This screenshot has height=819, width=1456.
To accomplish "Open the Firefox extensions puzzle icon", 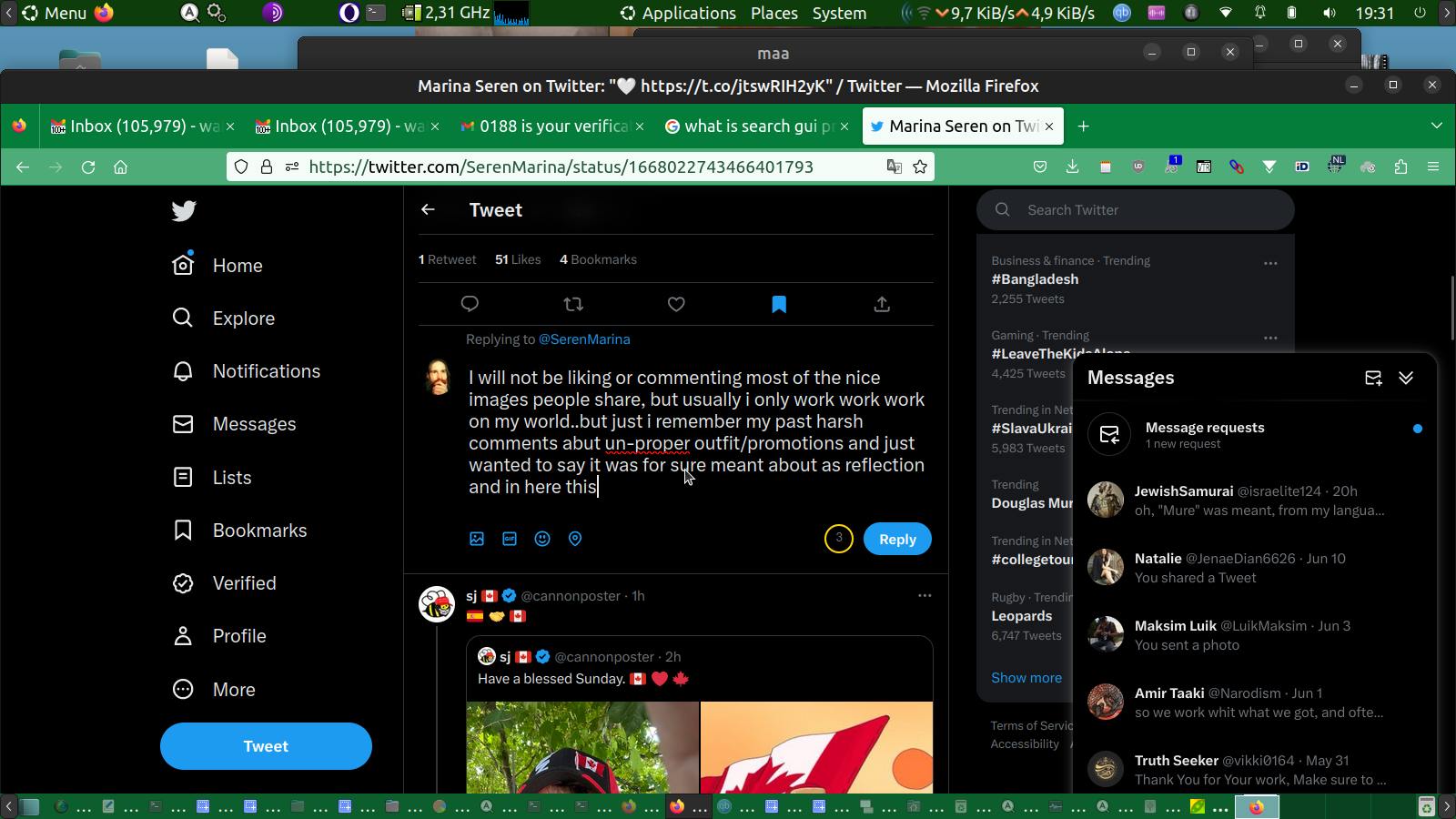I will point(1400,167).
